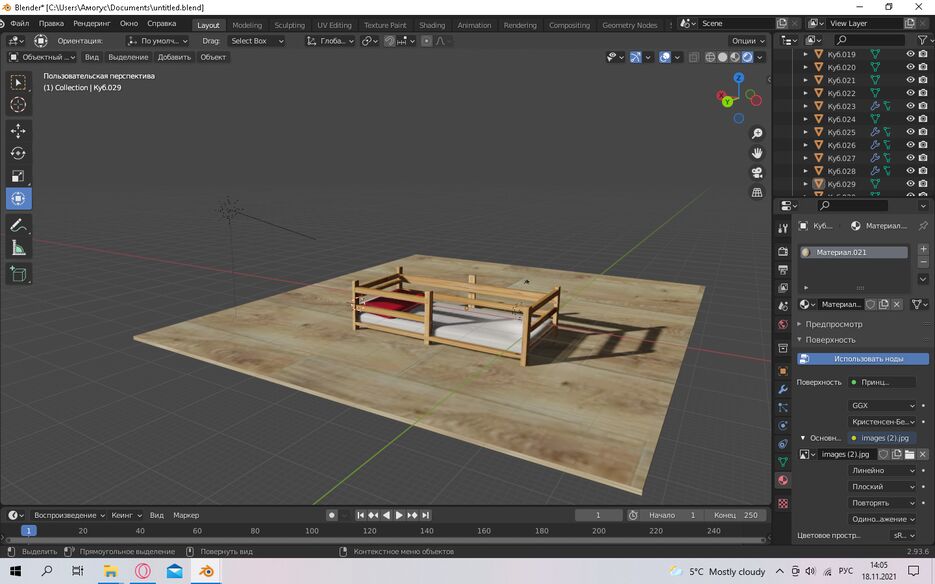Open the GGX distribution dropdown
Image resolution: width=935 pixels, height=584 pixels.
click(x=883, y=406)
